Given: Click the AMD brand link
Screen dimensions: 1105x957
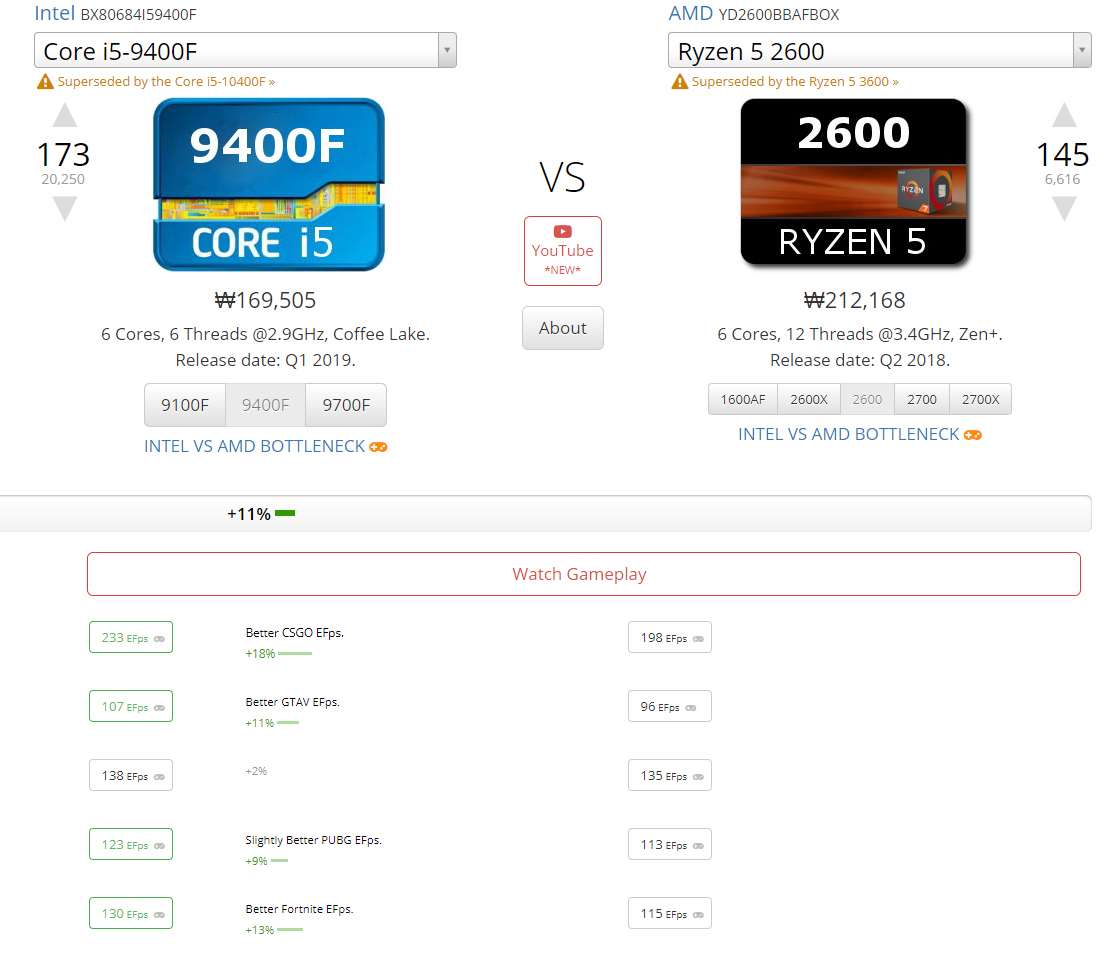Looking at the screenshot, I should point(691,13).
